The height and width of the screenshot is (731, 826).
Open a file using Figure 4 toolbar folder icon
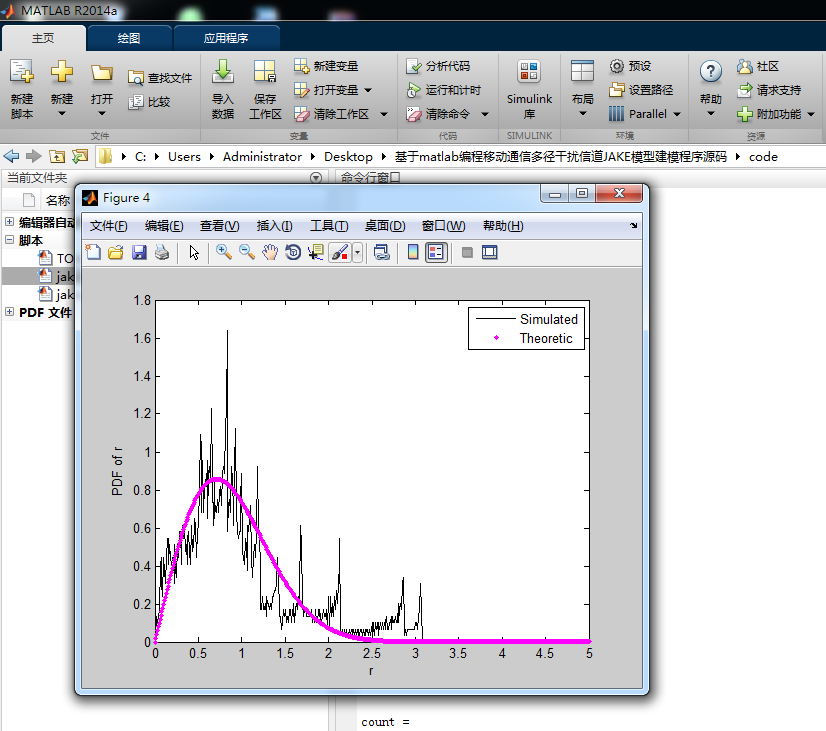(116, 252)
